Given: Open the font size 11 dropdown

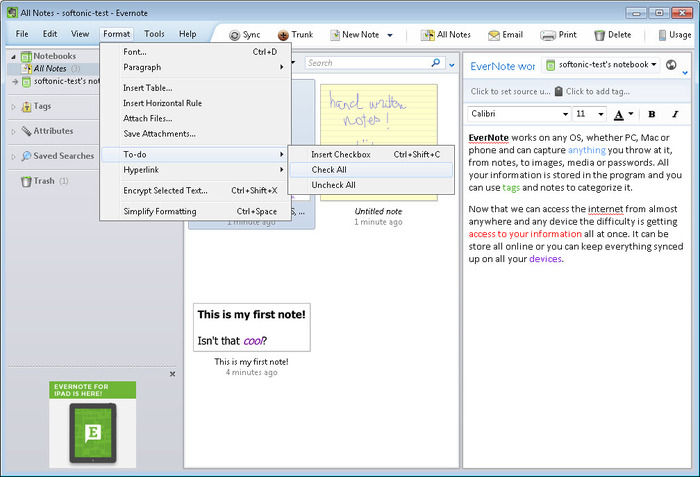Looking at the screenshot, I should pos(601,114).
